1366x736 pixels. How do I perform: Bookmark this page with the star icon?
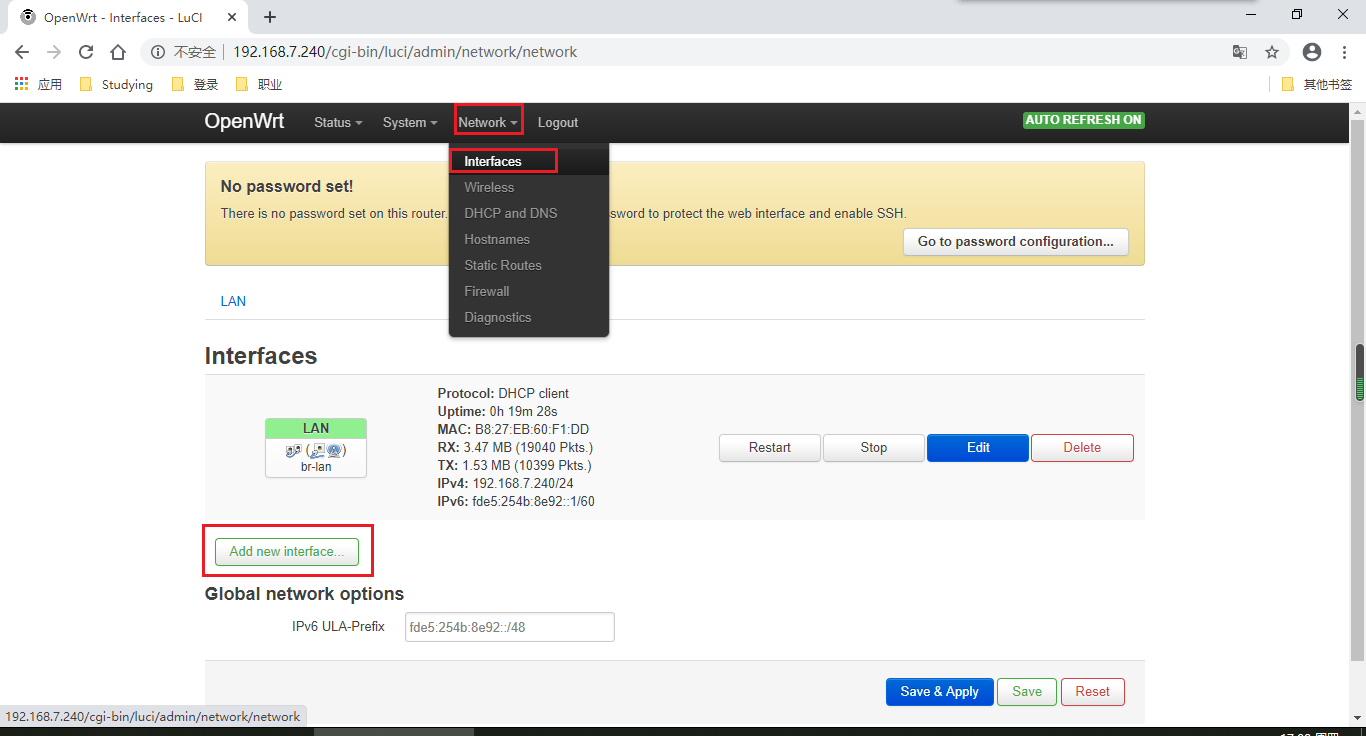1272,52
